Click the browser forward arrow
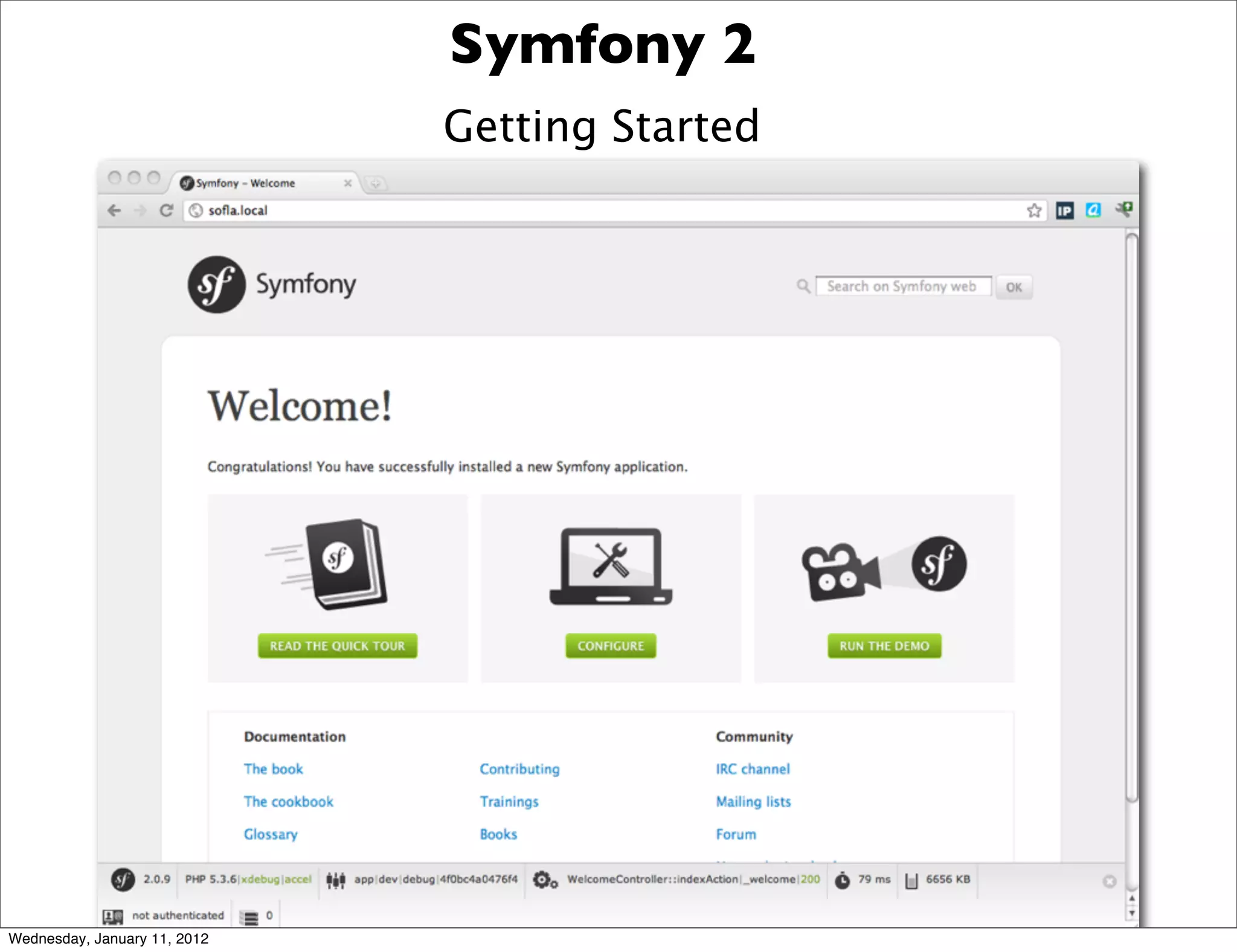This screenshot has width=1237, height=952. [x=140, y=210]
